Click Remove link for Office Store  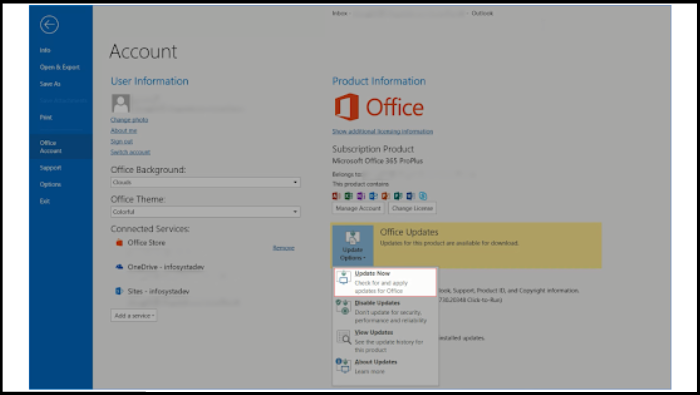tap(283, 248)
